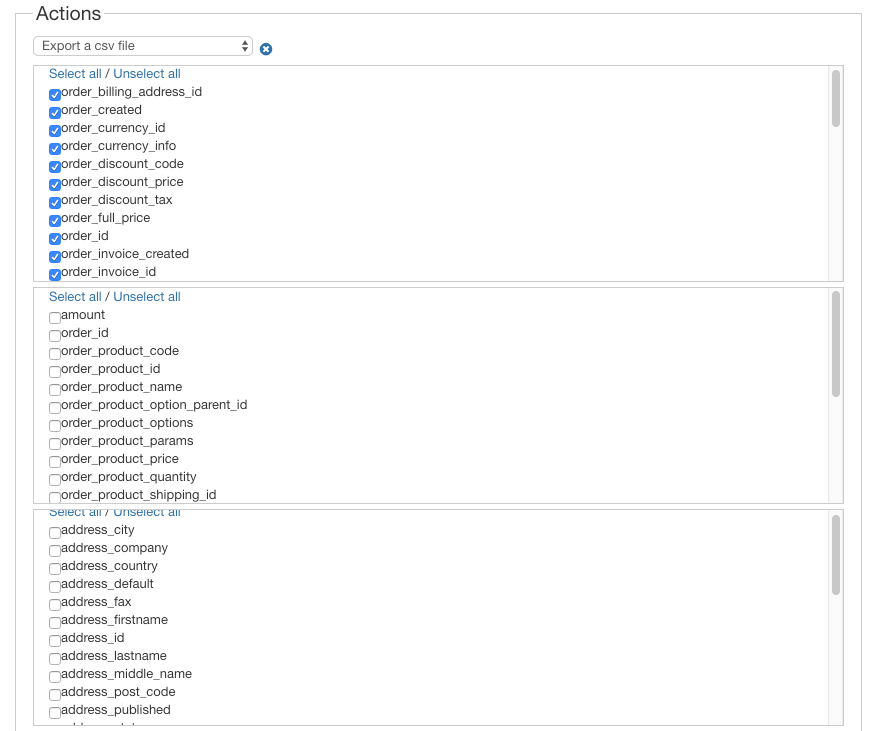
Task: Click the address fields list scrollbar
Action: [835, 555]
